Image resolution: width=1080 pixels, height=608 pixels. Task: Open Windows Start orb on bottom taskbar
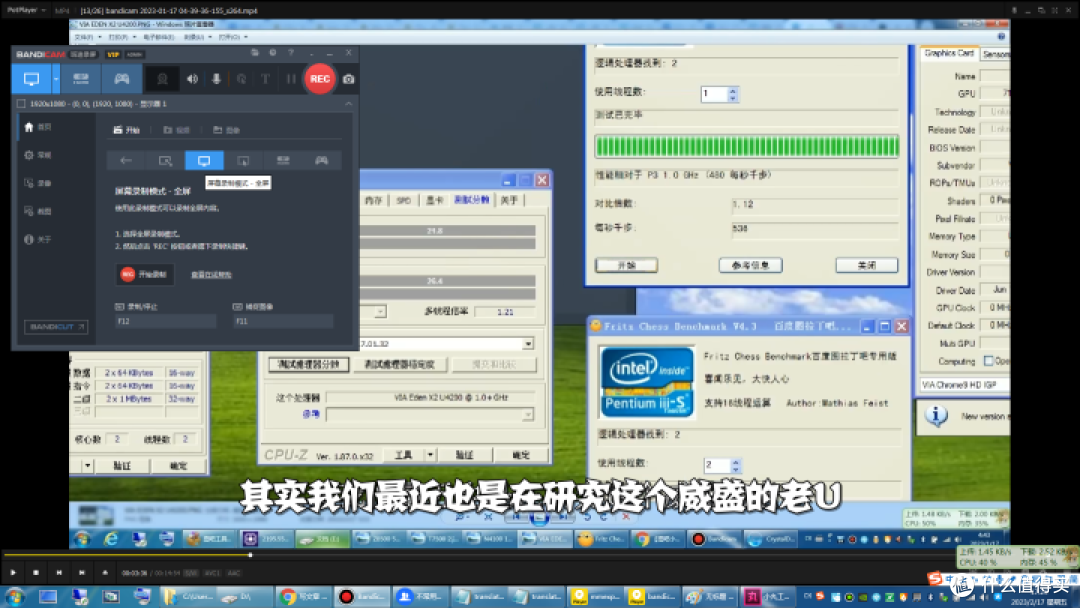click(15, 596)
